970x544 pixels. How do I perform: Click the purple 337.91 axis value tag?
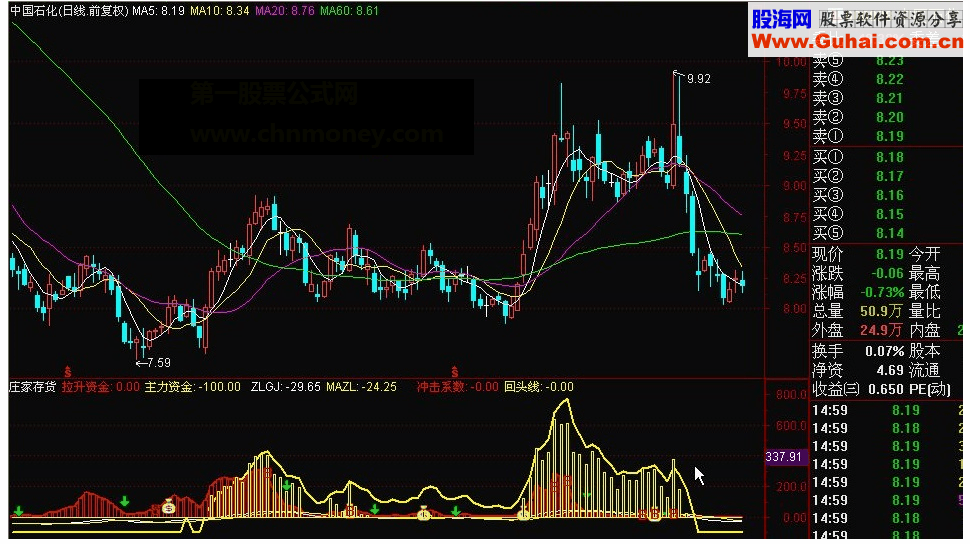pyautogui.click(x=786, y=457)
